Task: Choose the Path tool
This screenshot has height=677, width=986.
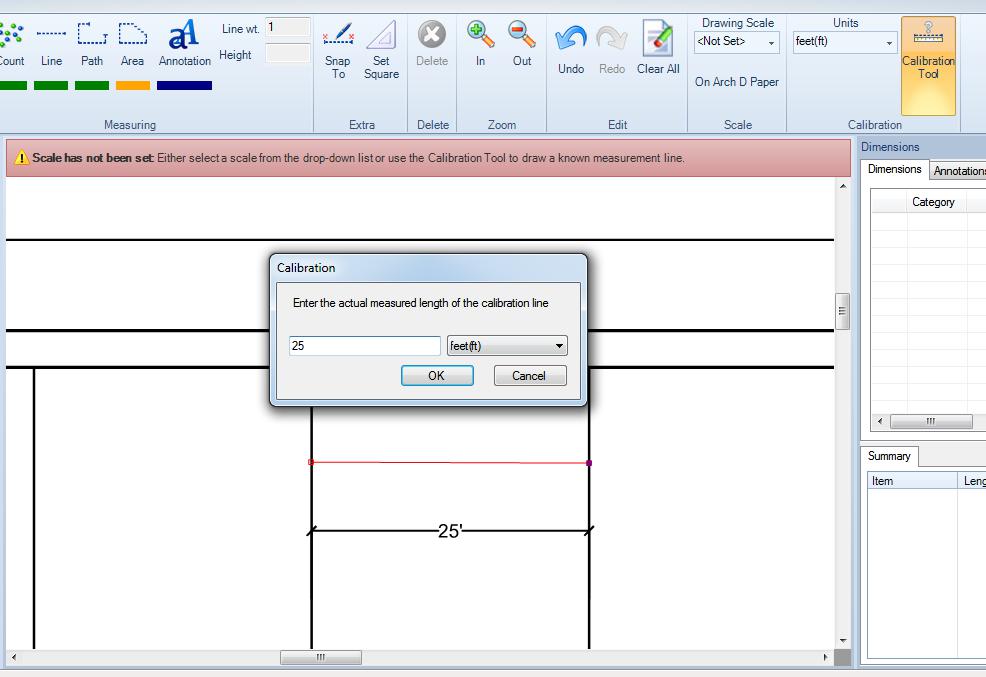Action: pos(92,44)
